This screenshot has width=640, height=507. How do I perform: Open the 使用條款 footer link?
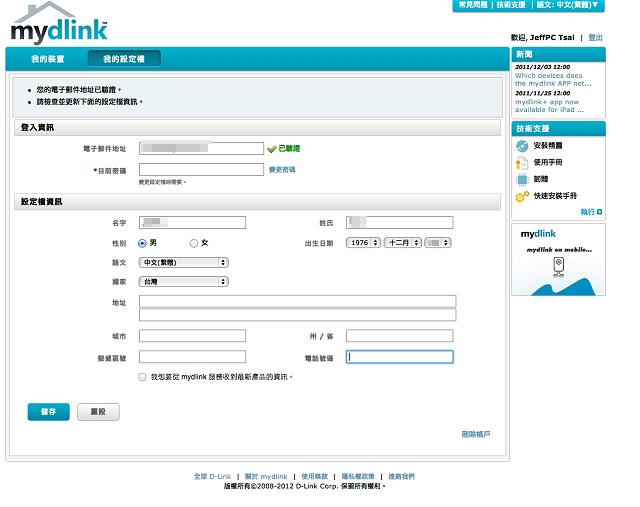315,476
